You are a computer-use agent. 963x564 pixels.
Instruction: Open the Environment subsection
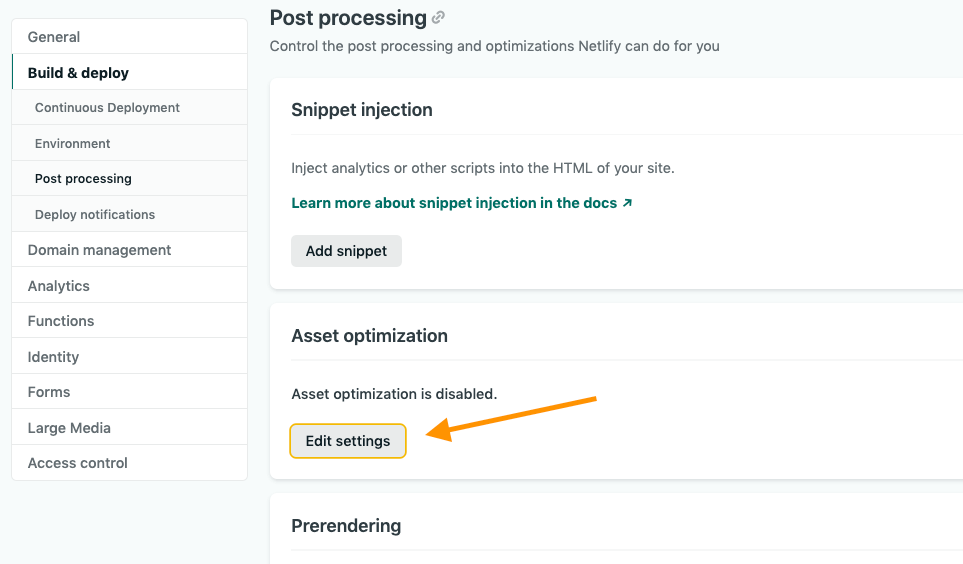(72, 144)
